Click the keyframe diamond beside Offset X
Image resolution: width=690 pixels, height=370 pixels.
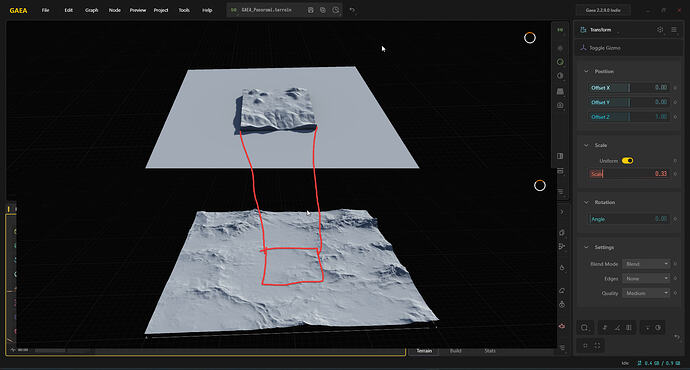point(675,88)
